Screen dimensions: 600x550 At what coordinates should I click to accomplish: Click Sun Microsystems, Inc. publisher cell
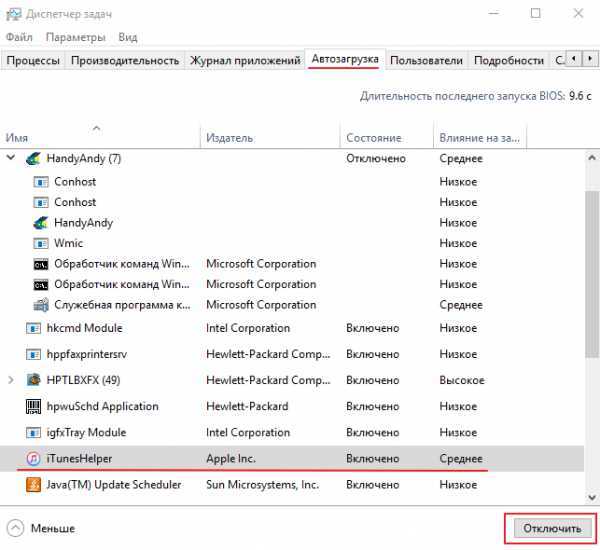pos(262,485)
